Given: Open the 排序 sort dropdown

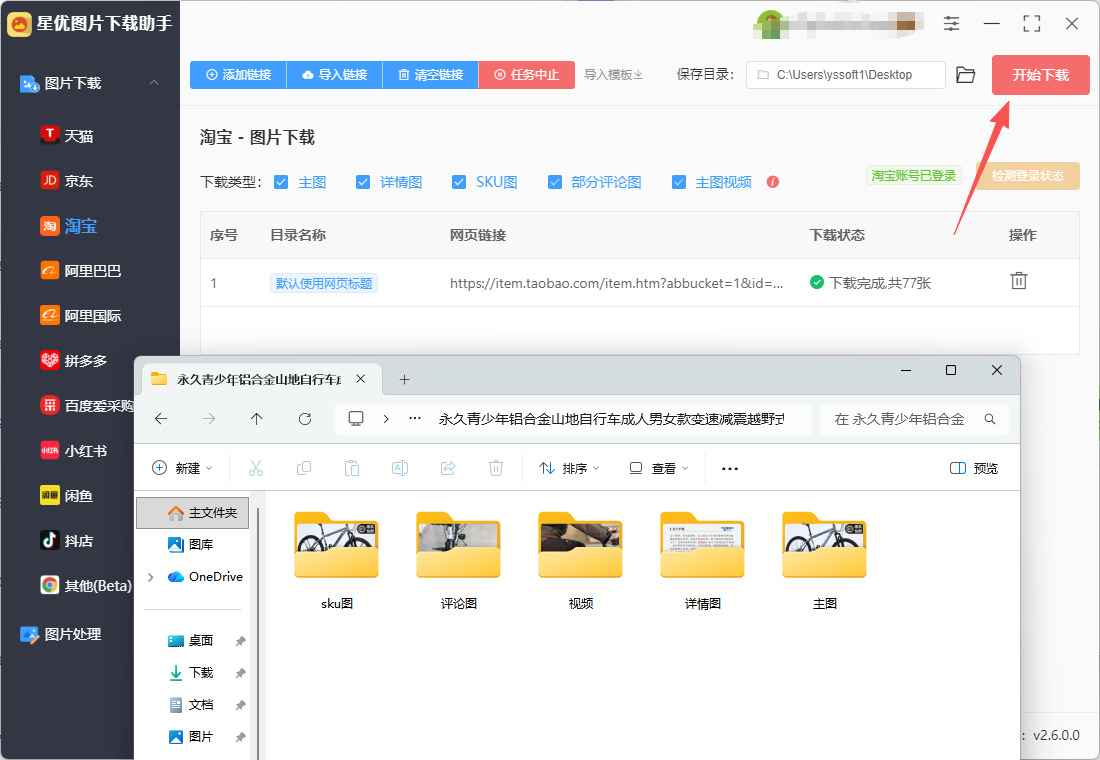Looking at the screenshot, I should point(569,468).
